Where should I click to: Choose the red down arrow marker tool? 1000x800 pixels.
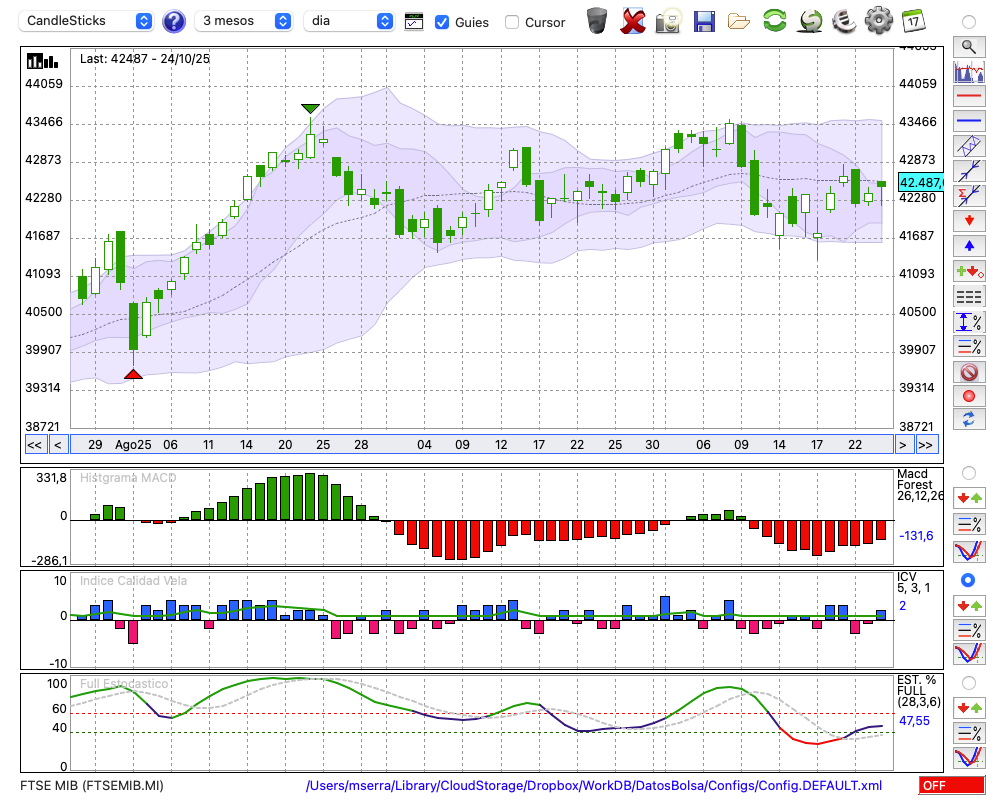coord(968,220)
